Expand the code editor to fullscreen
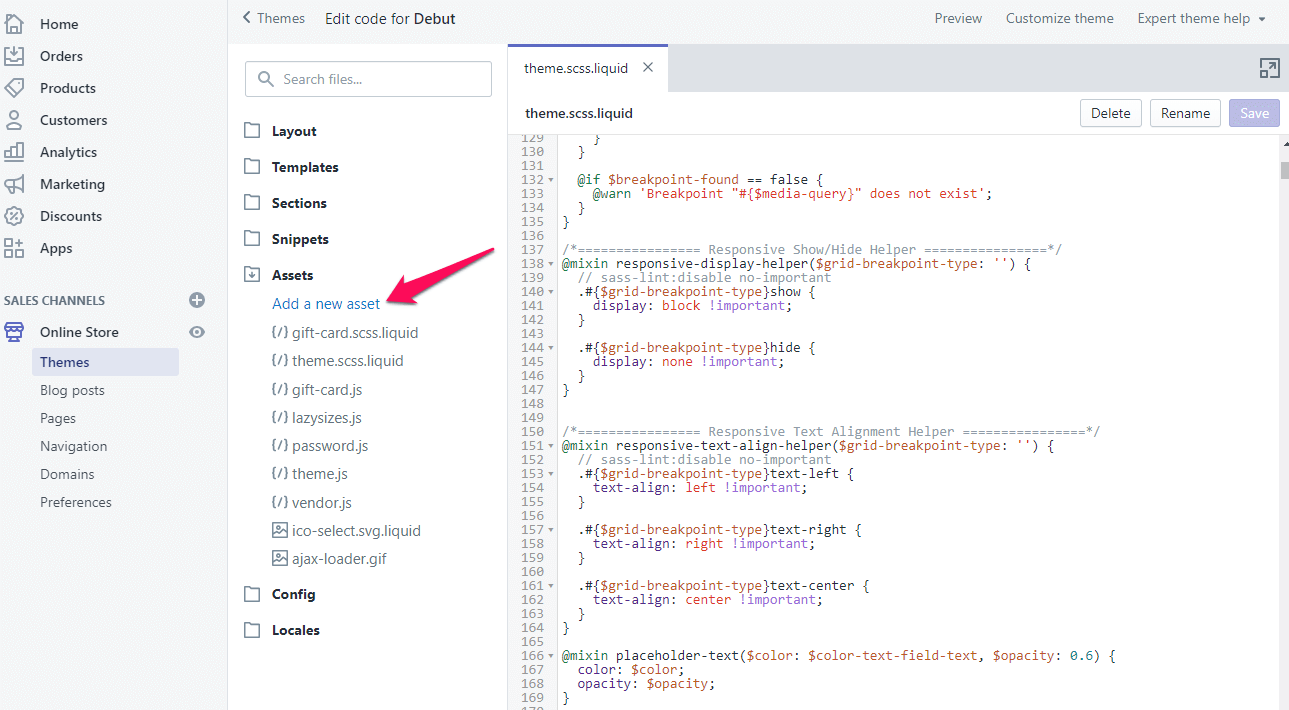Viewport: 1289px width, 710px height. click(x=1269, y=68)
